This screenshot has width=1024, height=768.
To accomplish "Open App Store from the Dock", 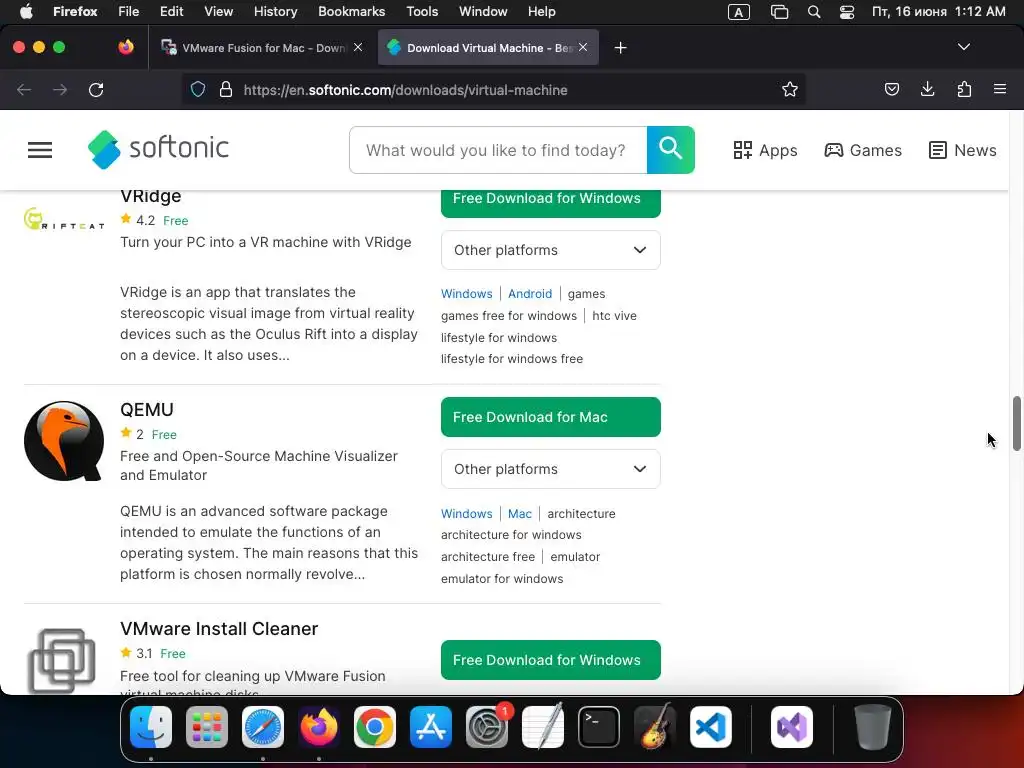I will 431,727.
